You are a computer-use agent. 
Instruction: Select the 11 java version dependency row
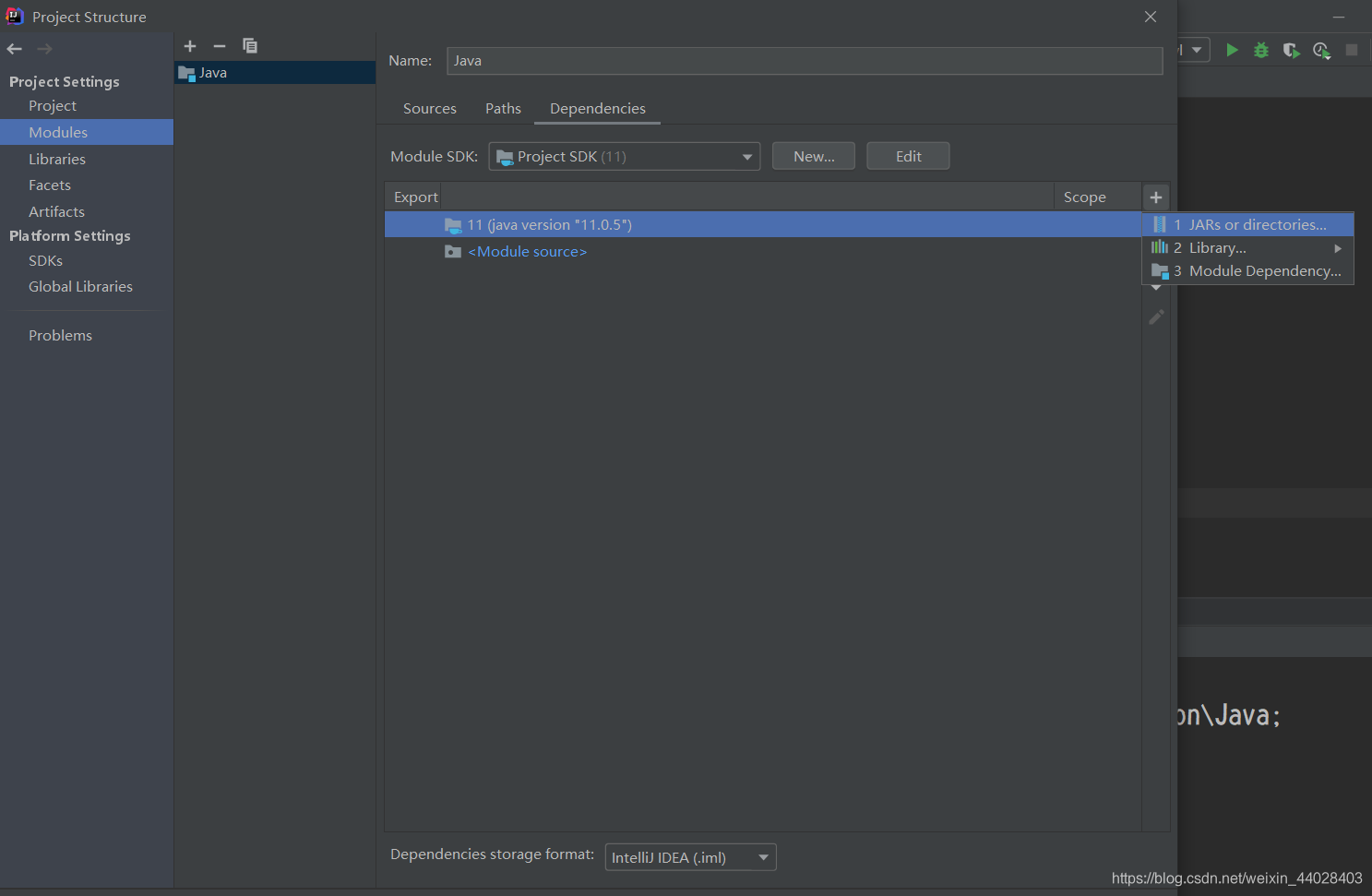pos(763,225)
